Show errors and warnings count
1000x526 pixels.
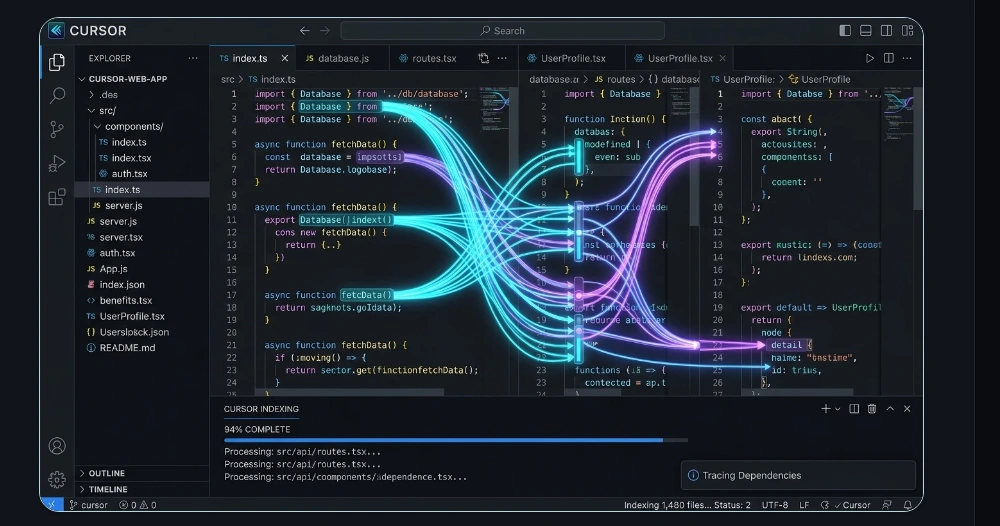138,505
